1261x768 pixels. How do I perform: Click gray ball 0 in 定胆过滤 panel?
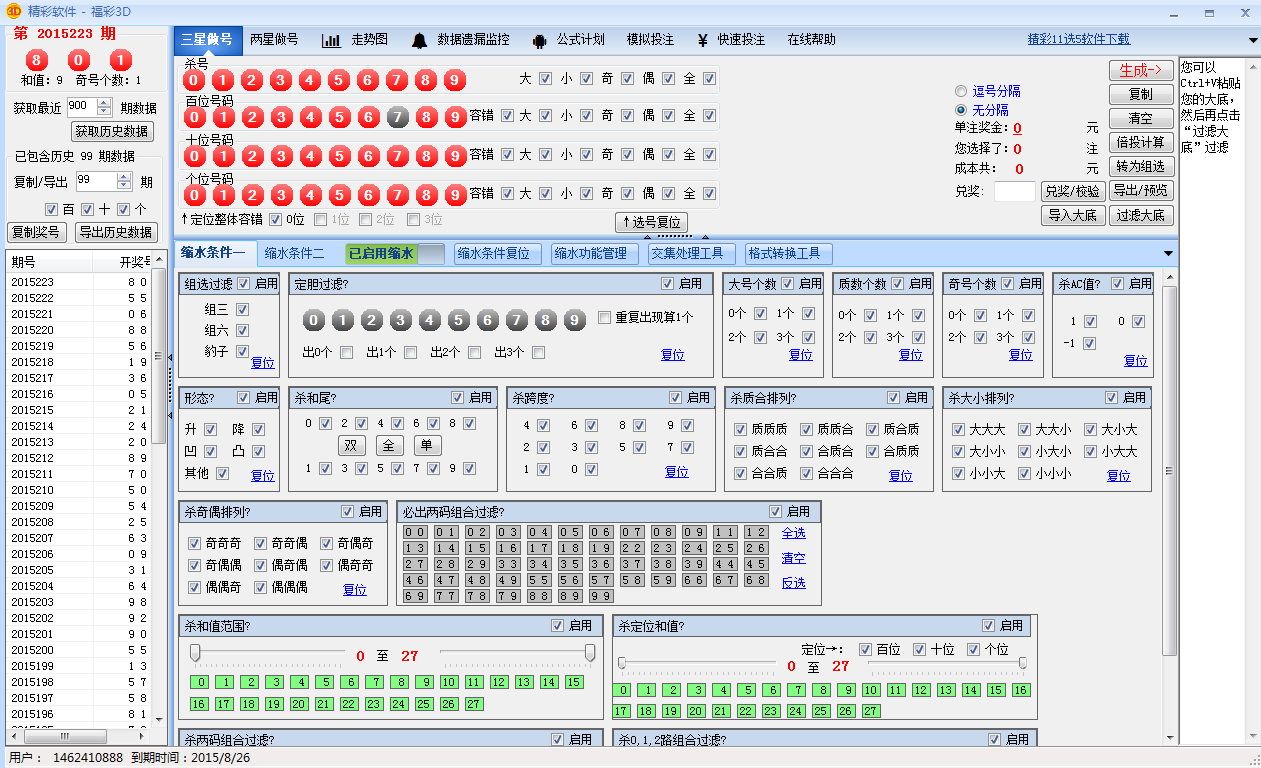[x=314, y=320]
